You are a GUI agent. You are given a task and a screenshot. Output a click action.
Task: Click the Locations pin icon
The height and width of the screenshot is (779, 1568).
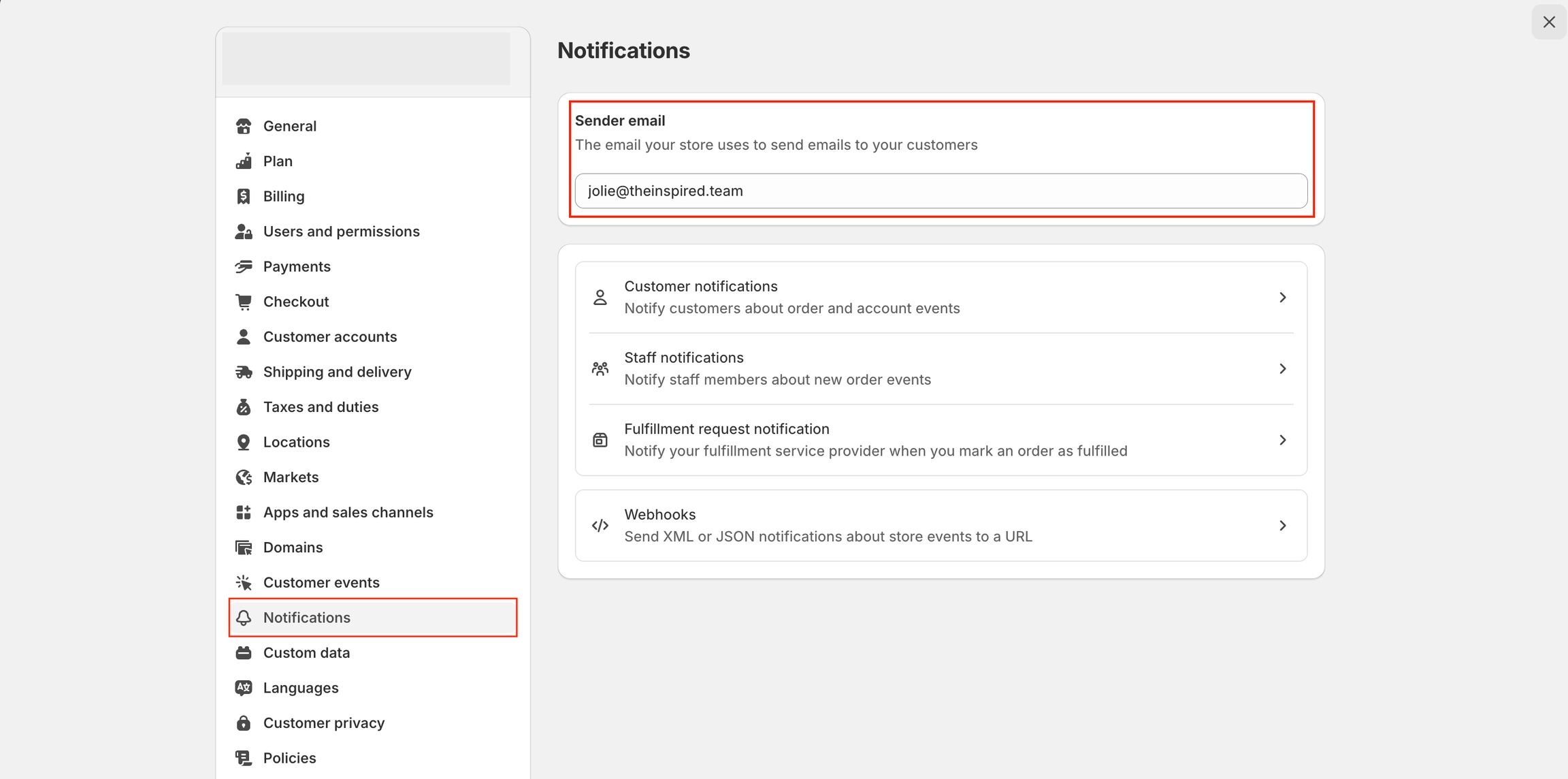[243, 442]
